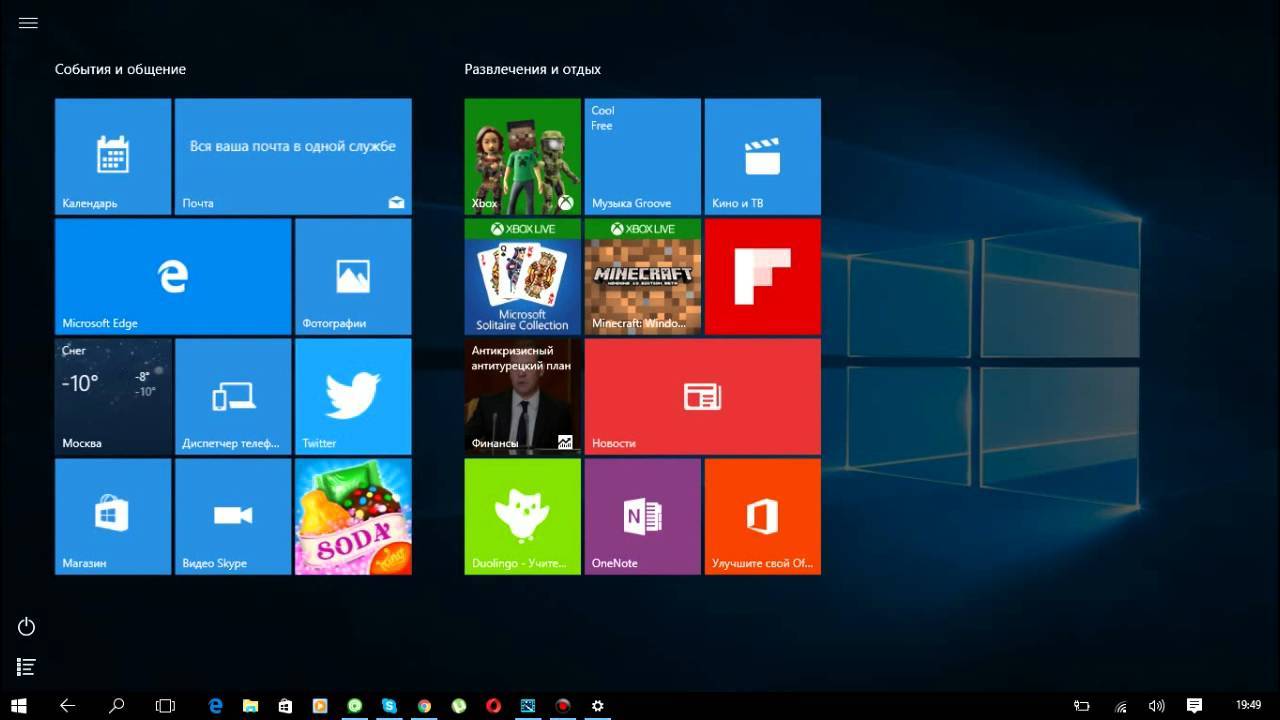The width and height of the screenshot is (1280, 720).
Task: Click the taskbar back arrow button
Action: pos(67,705)
